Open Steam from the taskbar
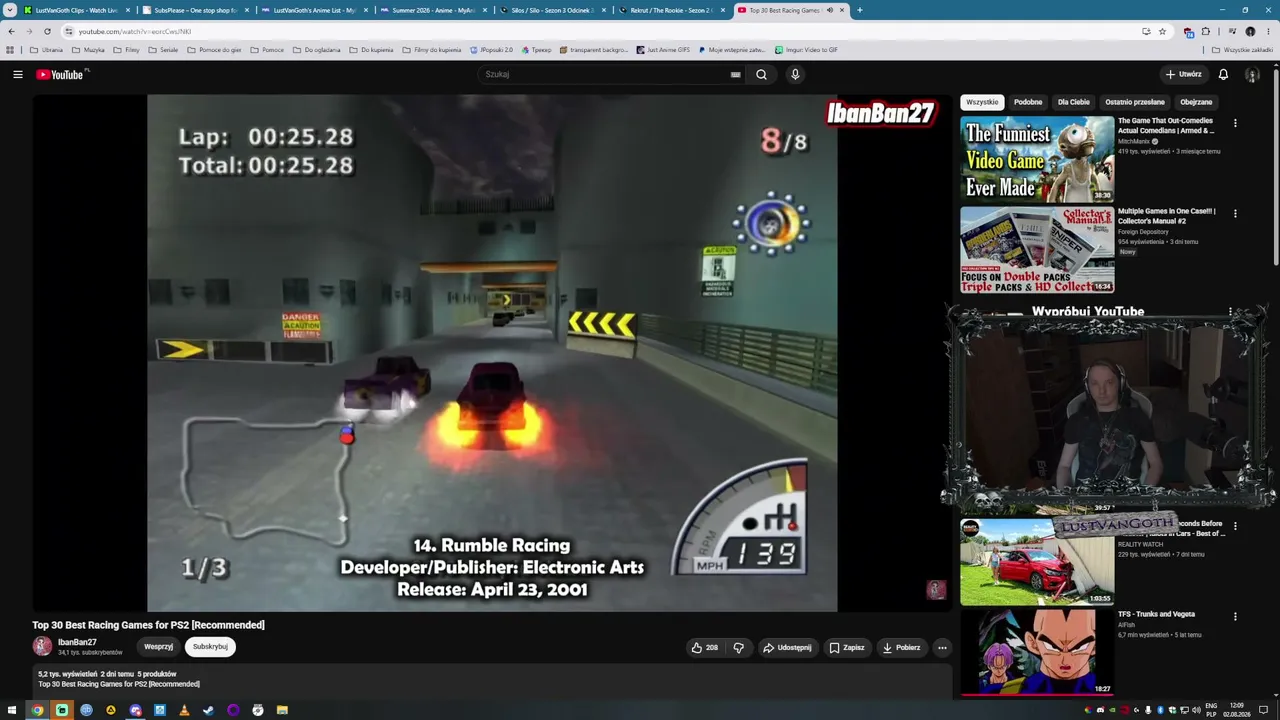This screenshot has height=720, width=1280. (208, 710)
